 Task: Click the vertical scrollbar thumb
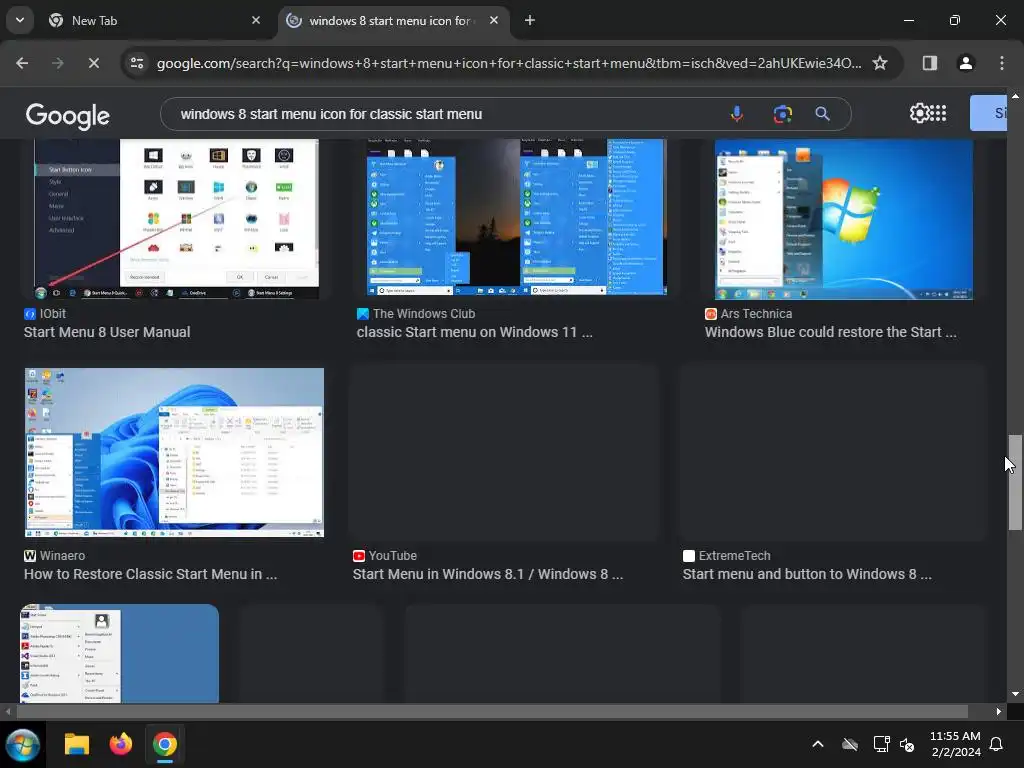coord(1015,482)
